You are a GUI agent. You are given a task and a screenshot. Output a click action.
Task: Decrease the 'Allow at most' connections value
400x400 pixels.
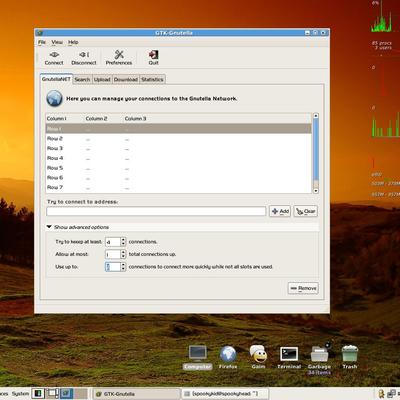[x=123, y=256]
